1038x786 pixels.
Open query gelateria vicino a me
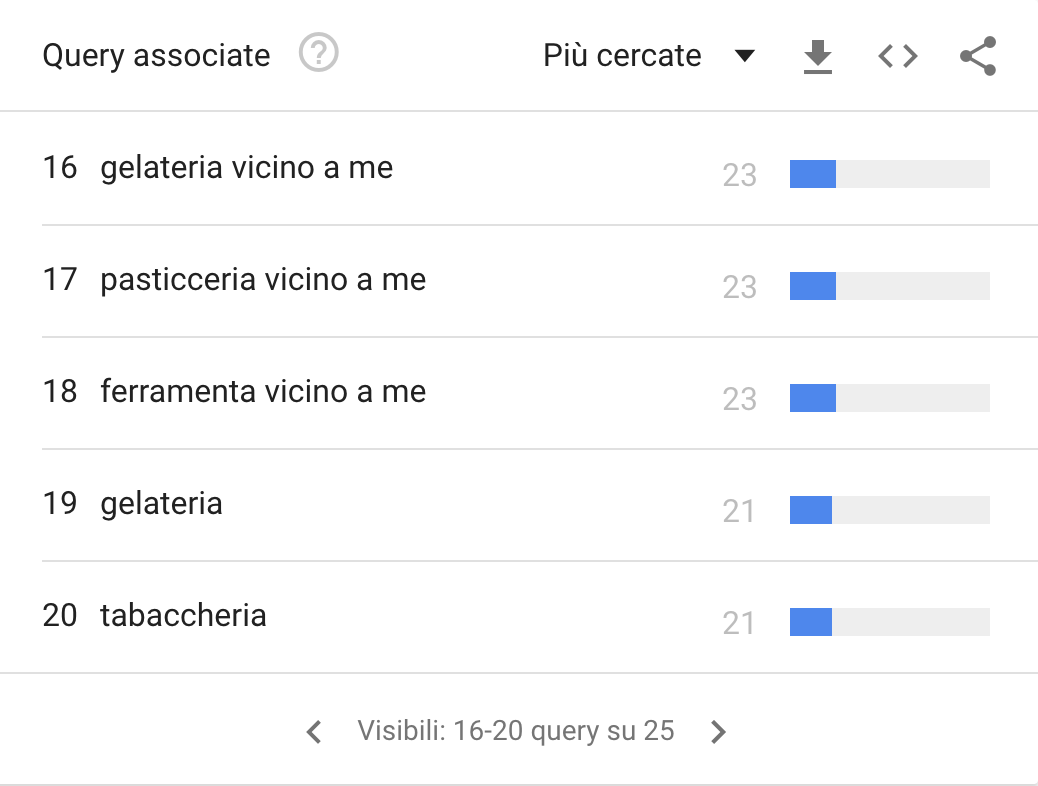[x=246, y=167]
